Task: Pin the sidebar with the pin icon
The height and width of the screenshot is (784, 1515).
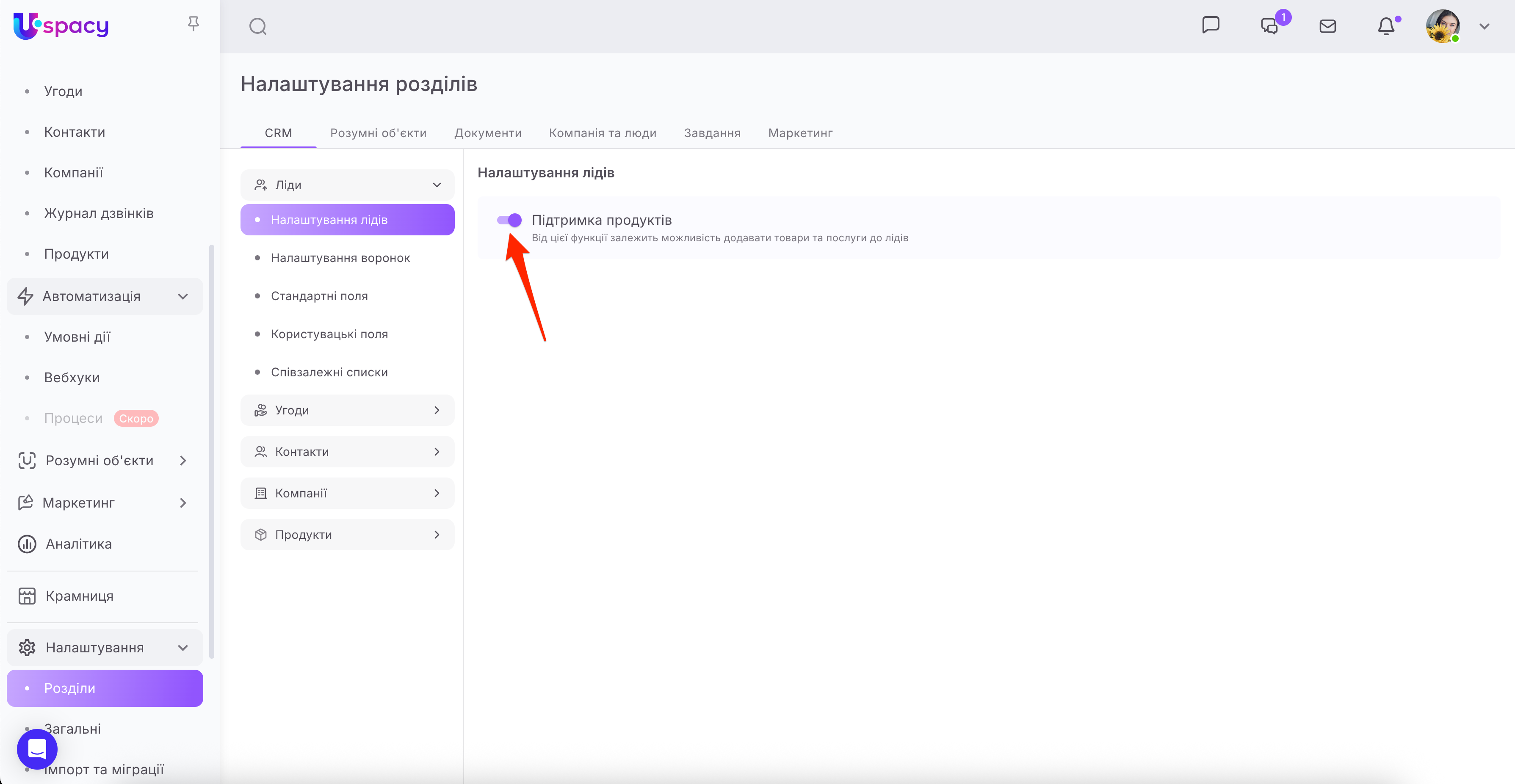Action: 193,24
